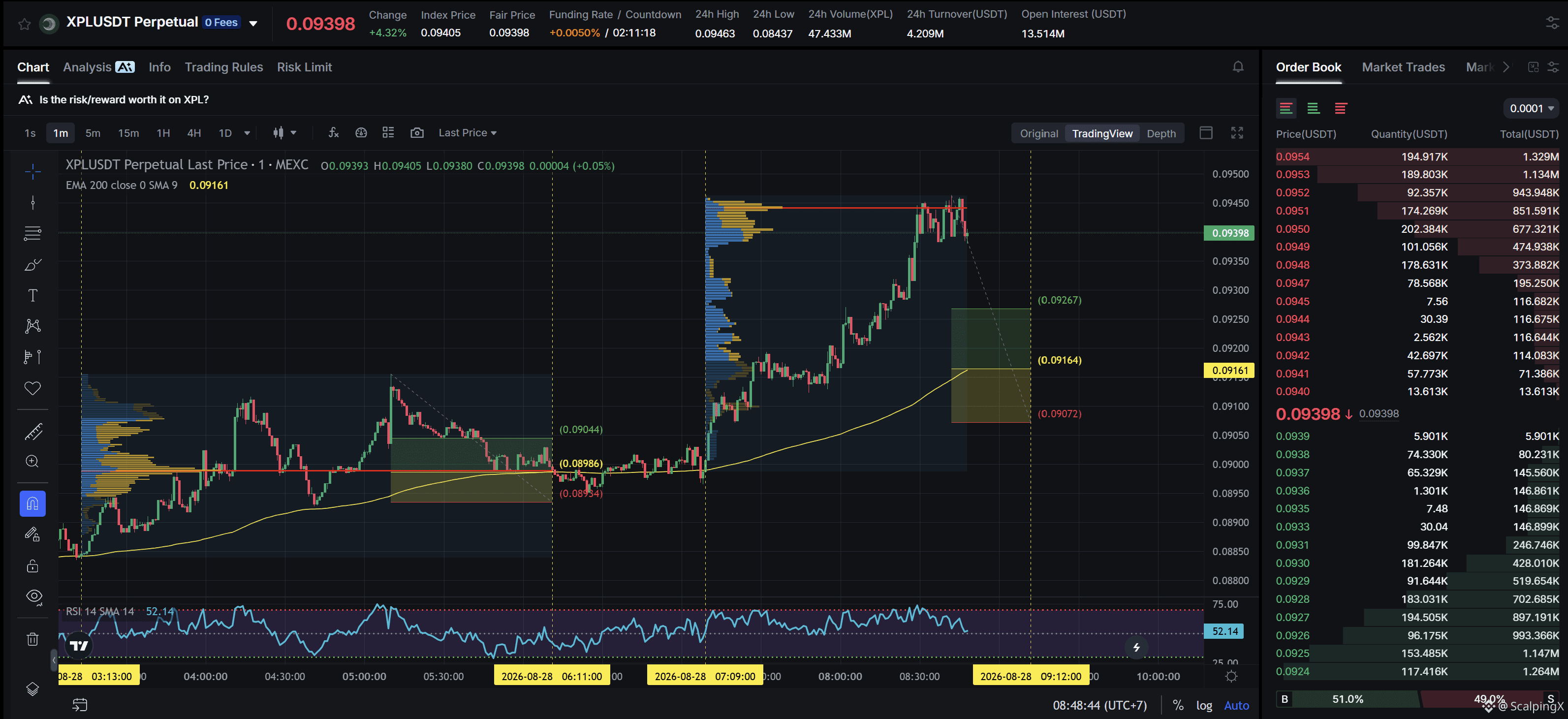Select the 15m timeframe

point(128,133)
